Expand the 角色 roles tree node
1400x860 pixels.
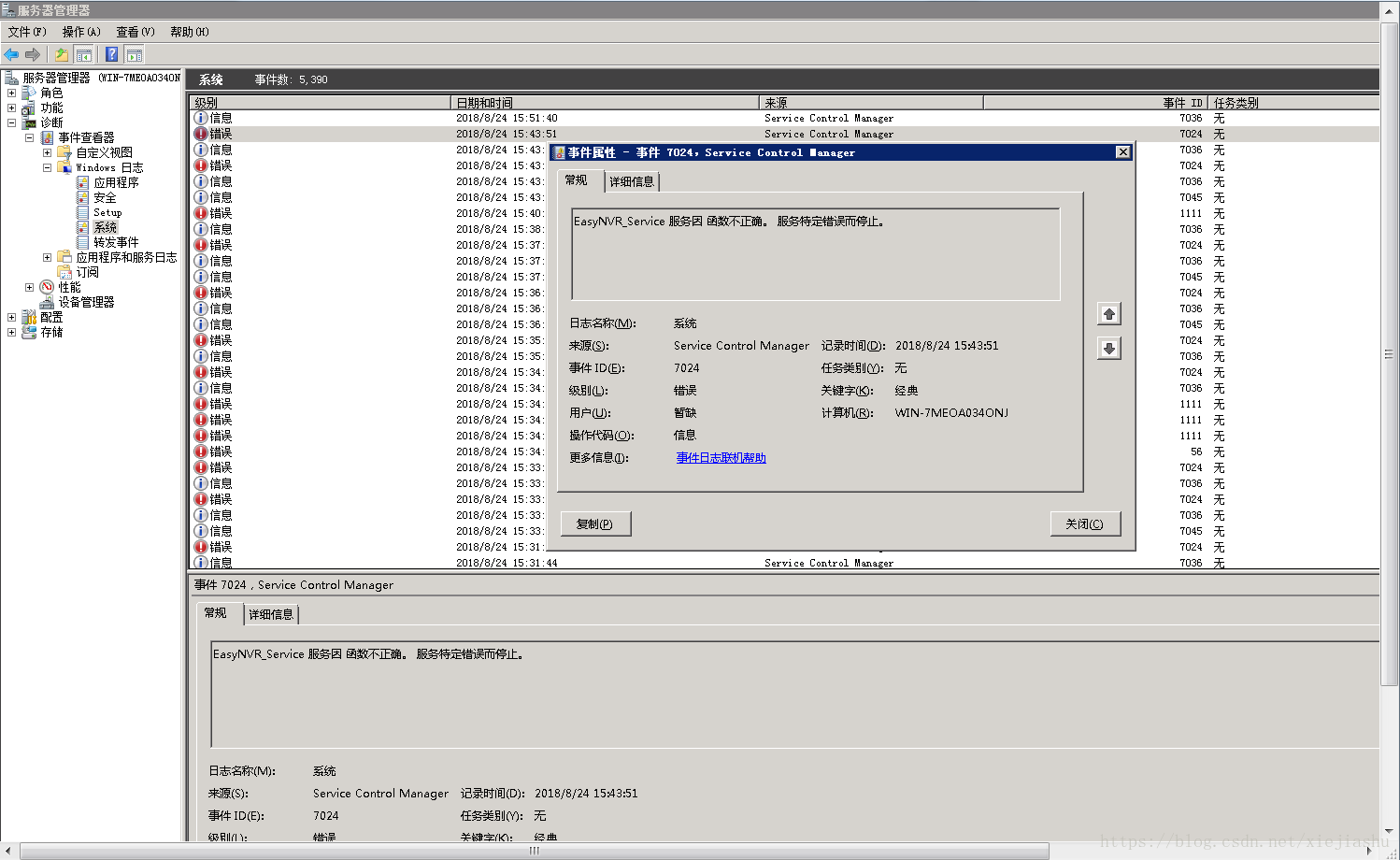pos(11,93)
